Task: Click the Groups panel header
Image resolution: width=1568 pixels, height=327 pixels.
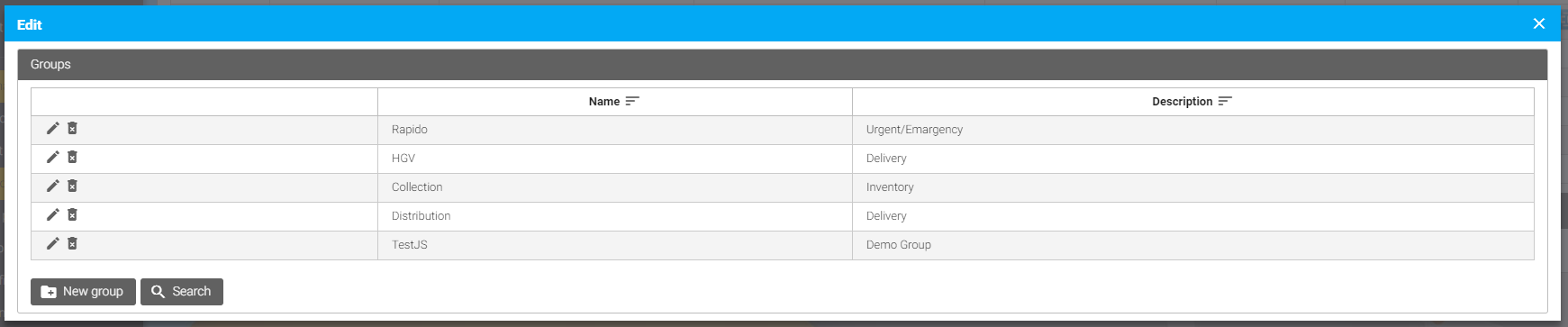Action: pyautogui.click(x=783, y=65)
